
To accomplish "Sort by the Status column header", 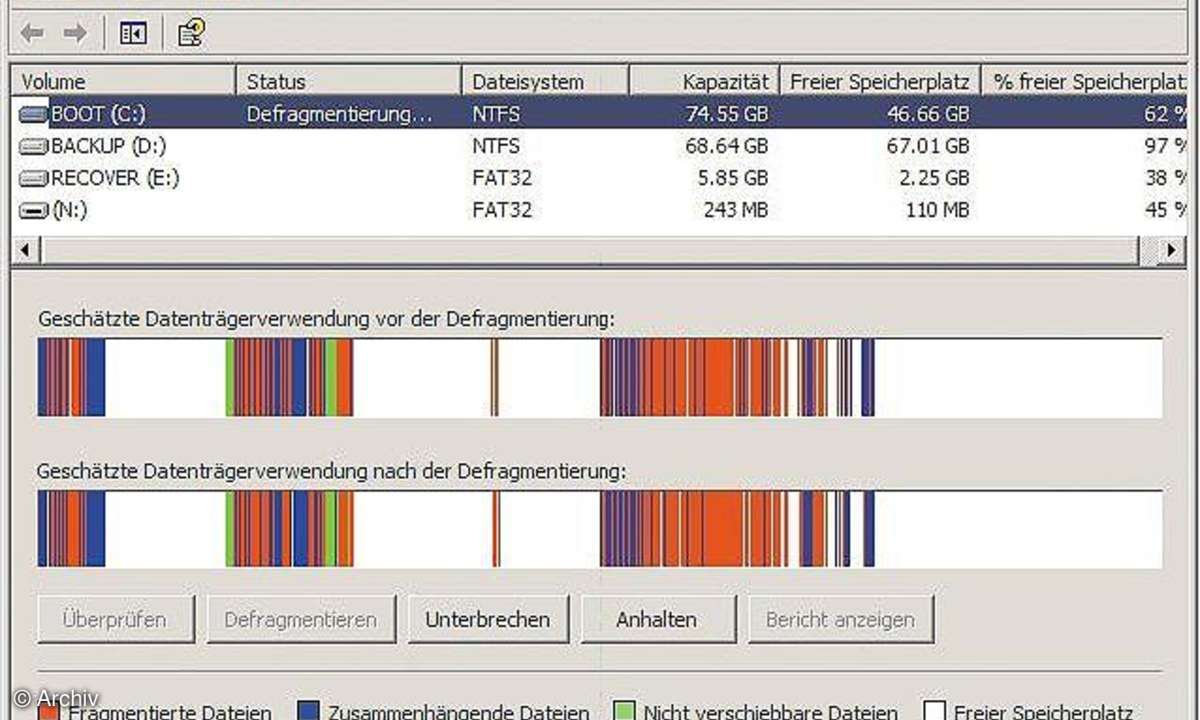I will tap(348, 81).
